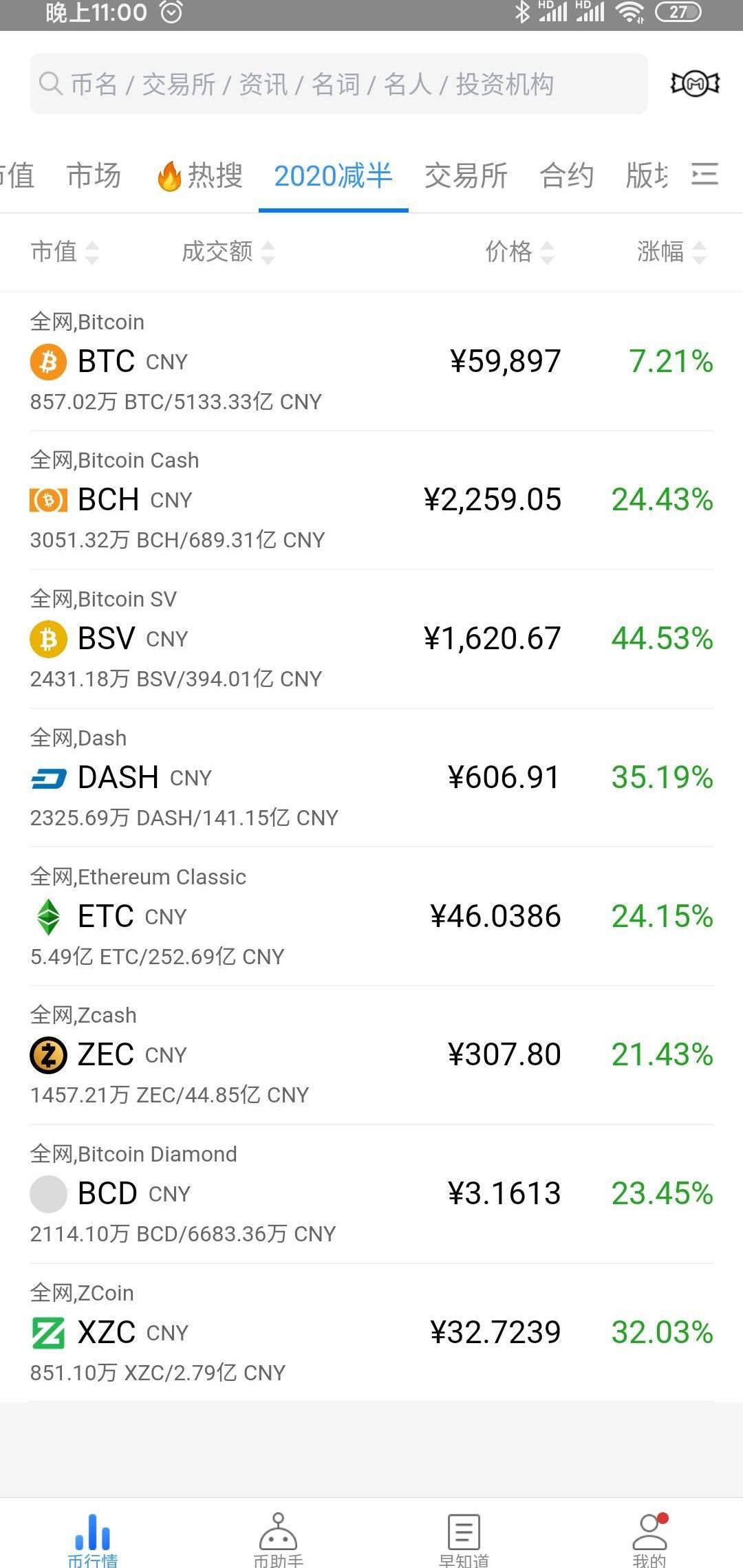Tap the Ethereum Classic logo icon
This screenshot has height=1568, width=743.
(x=48, y=917)
